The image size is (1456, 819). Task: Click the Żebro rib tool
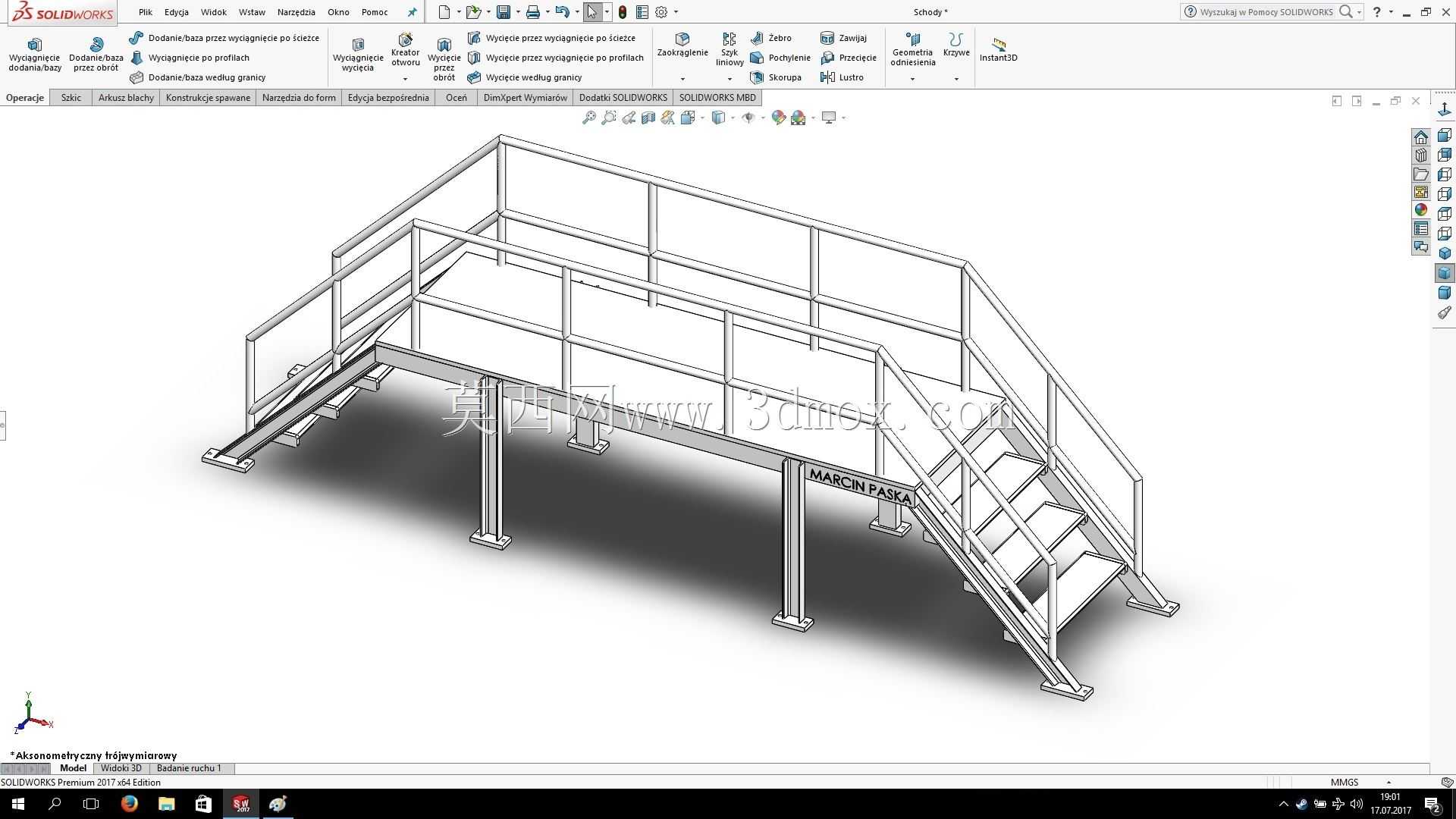tap(770, 38)
